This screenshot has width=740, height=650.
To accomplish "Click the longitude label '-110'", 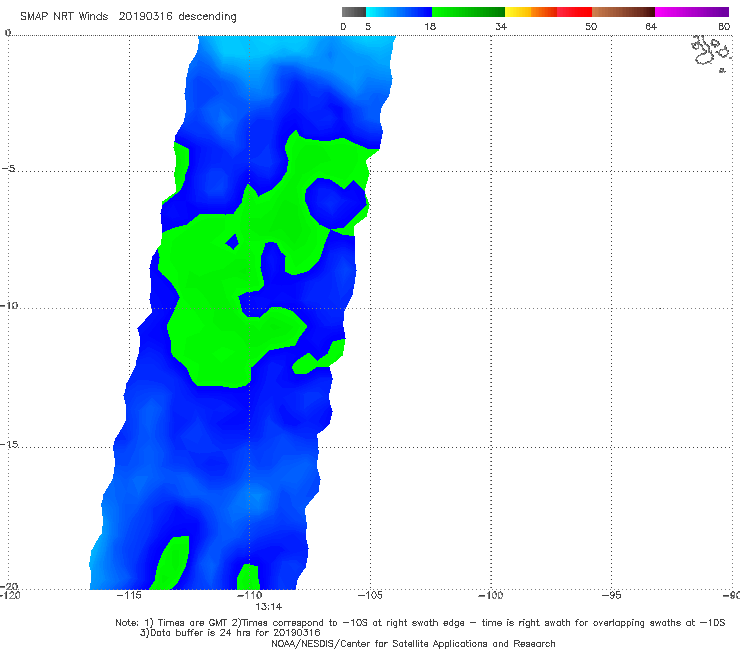I will tap(249, 595).
